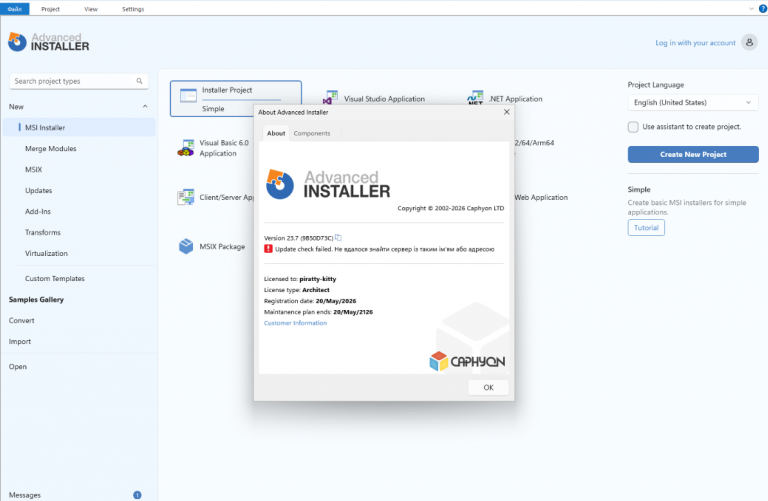Screen dimensions: 768x501
Task: Open the user account avatar icon
Action: coord(749,43)
